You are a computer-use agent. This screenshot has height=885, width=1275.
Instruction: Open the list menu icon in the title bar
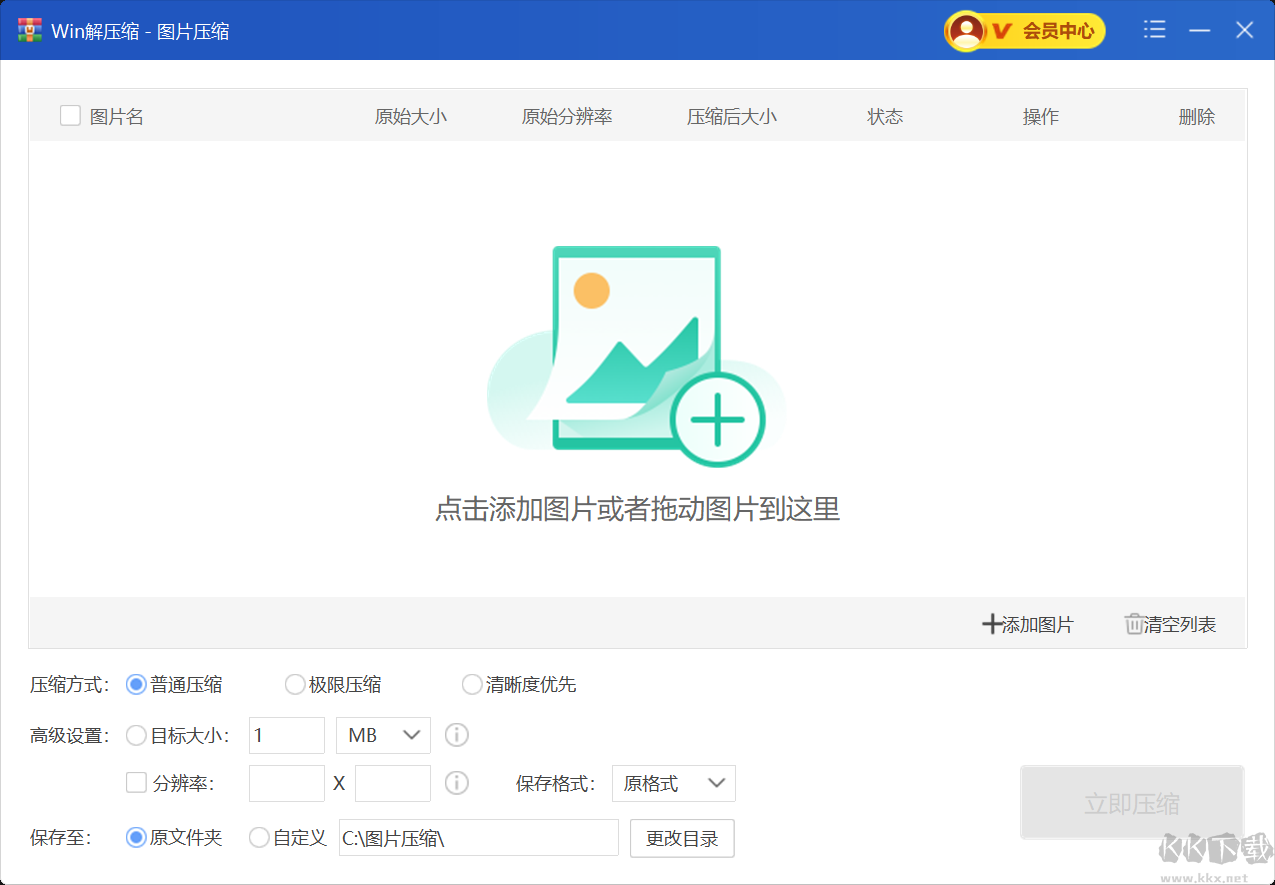[x=1154, y=30]
